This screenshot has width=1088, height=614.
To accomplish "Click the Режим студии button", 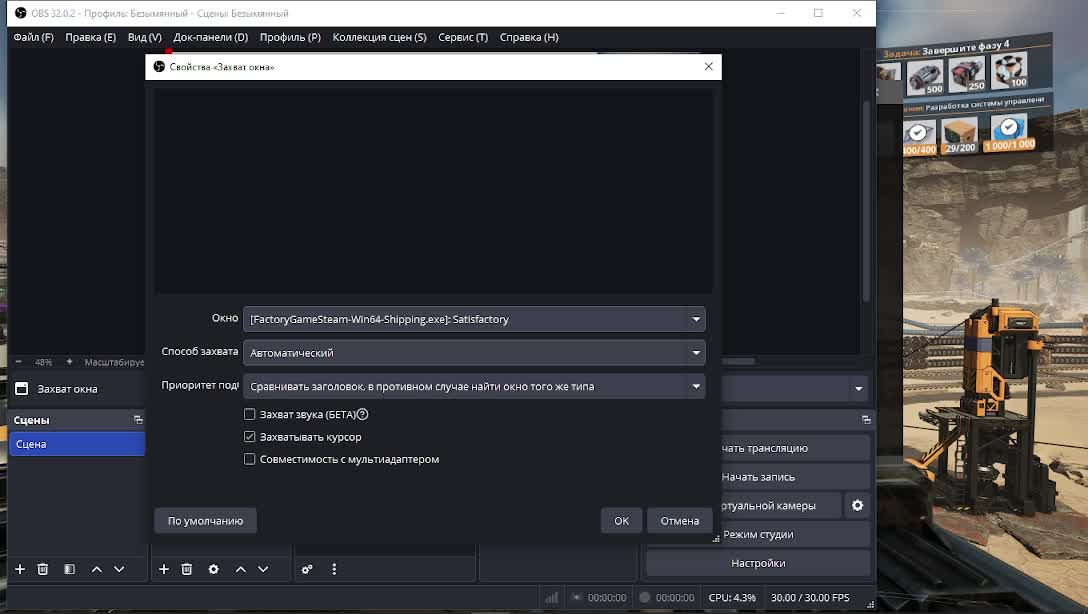I will coord(794,534).
